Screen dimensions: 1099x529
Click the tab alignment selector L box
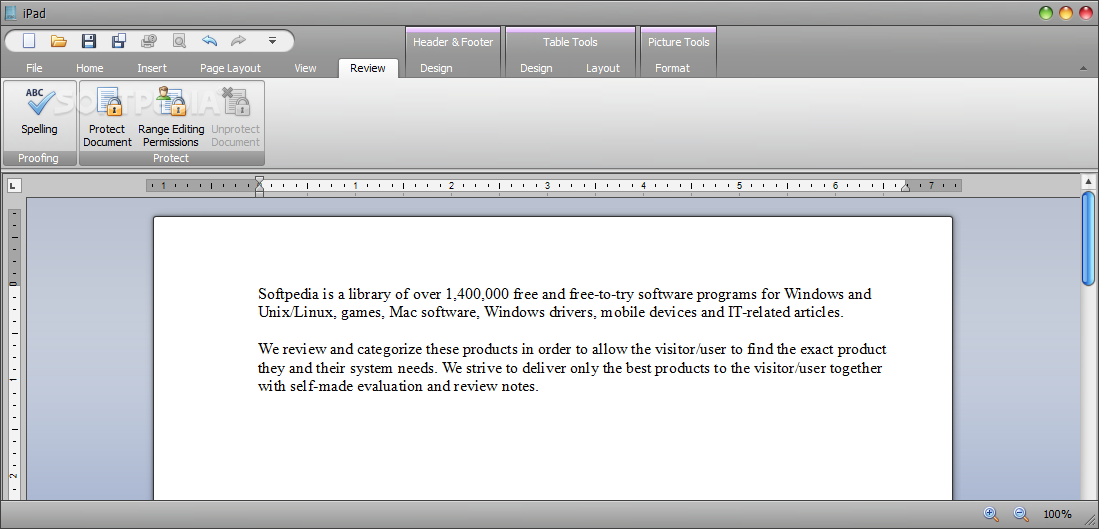click(x=15, y=186)
